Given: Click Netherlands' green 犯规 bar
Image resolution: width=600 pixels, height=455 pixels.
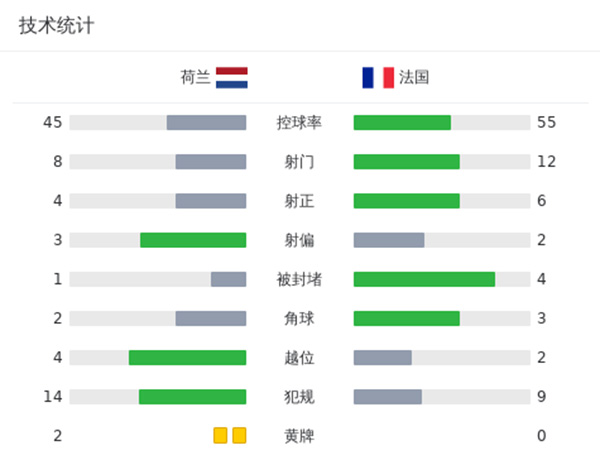Looking at the screenshot, I should click(x=192, y=397).
